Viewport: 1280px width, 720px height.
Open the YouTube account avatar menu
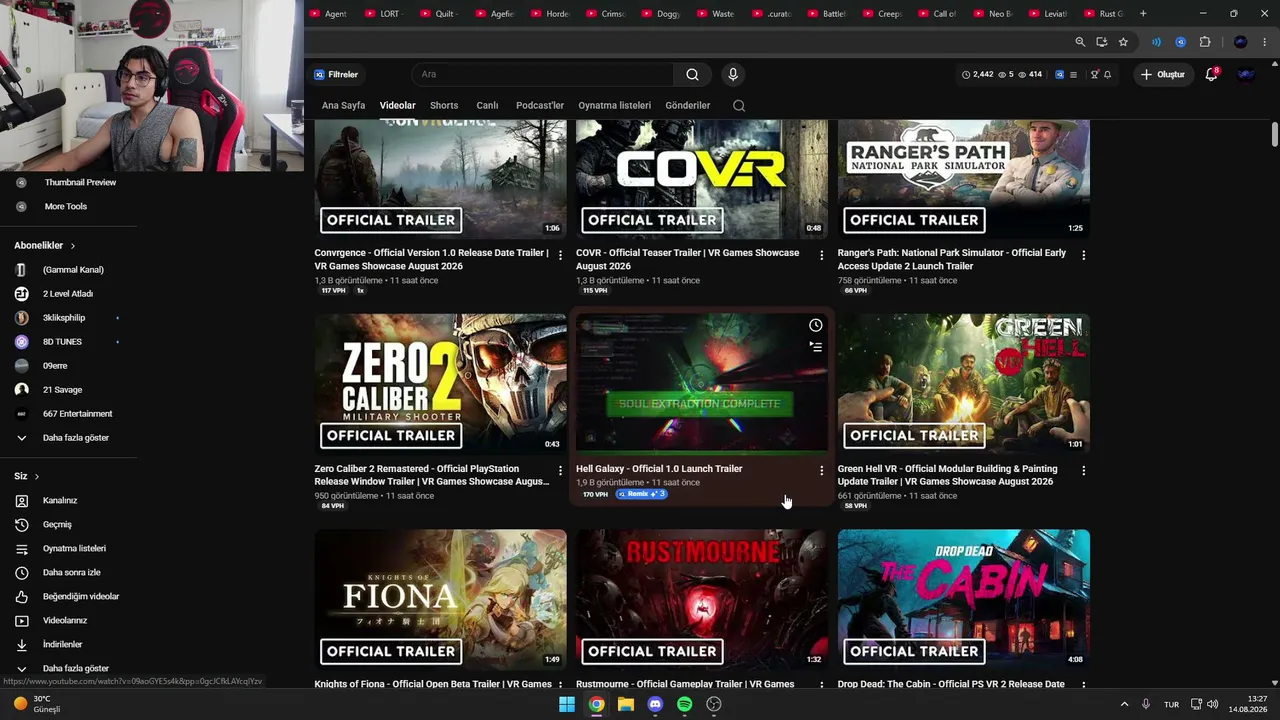1246,74
